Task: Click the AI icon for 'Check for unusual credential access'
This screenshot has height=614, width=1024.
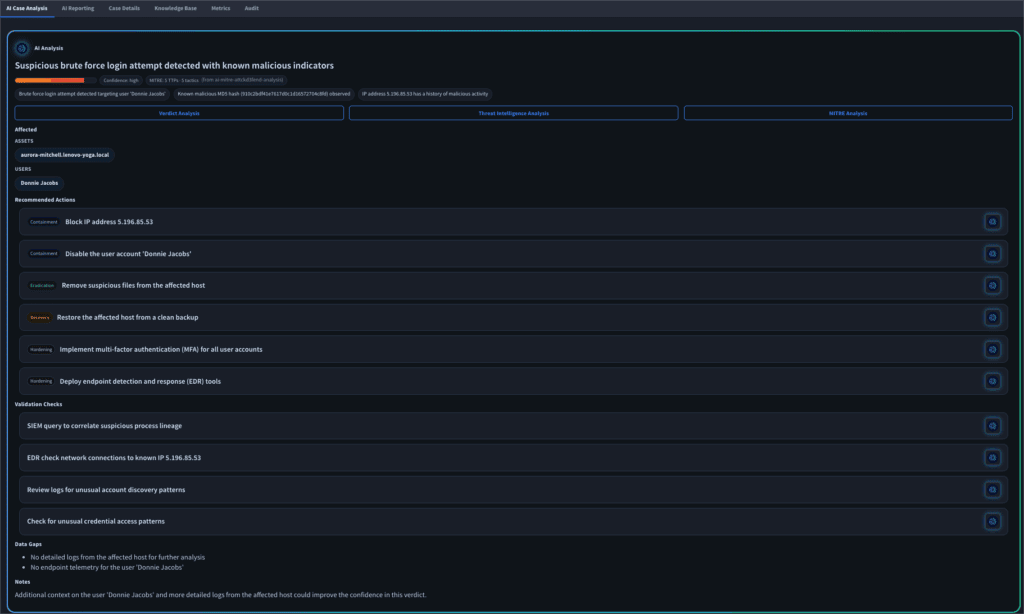Action: point(992,521)
